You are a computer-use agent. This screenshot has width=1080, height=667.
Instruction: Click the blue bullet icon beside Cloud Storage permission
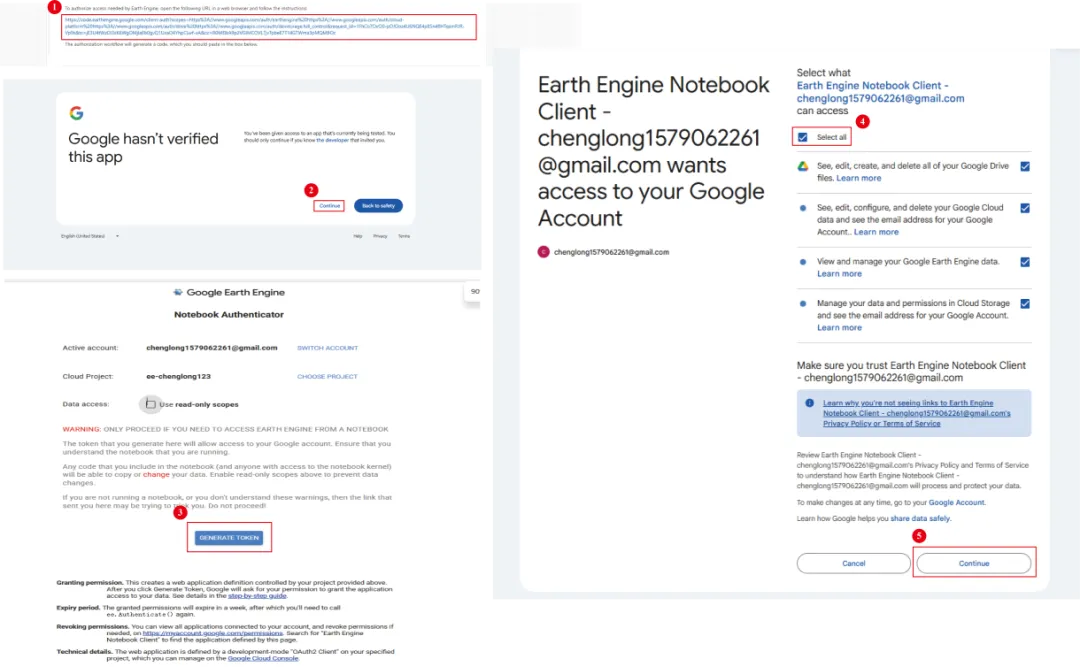802,304
